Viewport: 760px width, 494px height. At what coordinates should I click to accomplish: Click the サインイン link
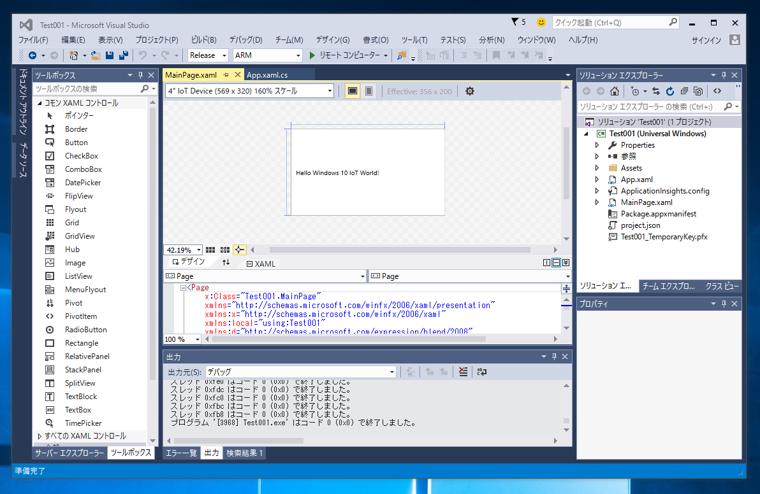tap(707, 40)
